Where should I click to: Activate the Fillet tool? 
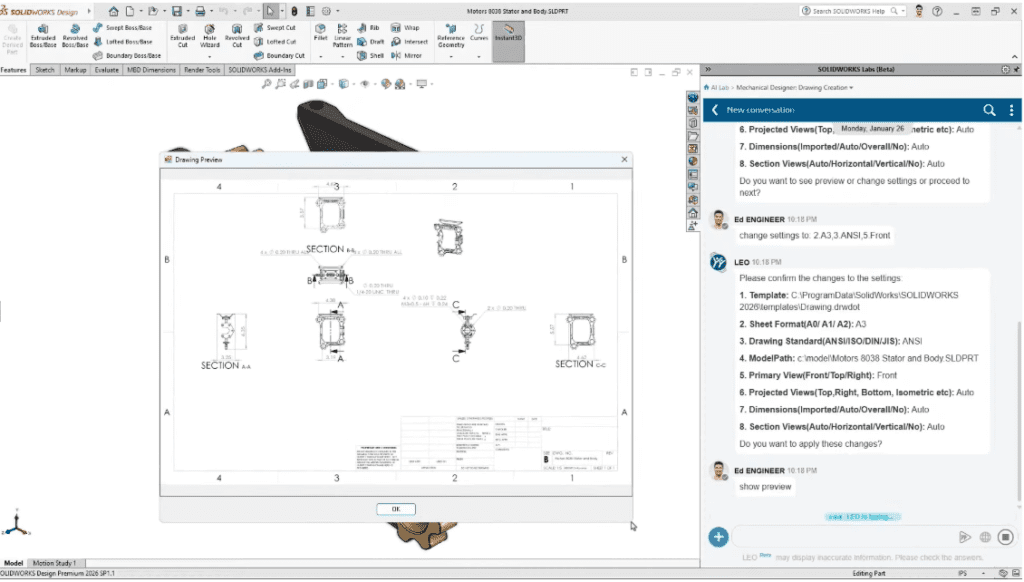[321, 34]
